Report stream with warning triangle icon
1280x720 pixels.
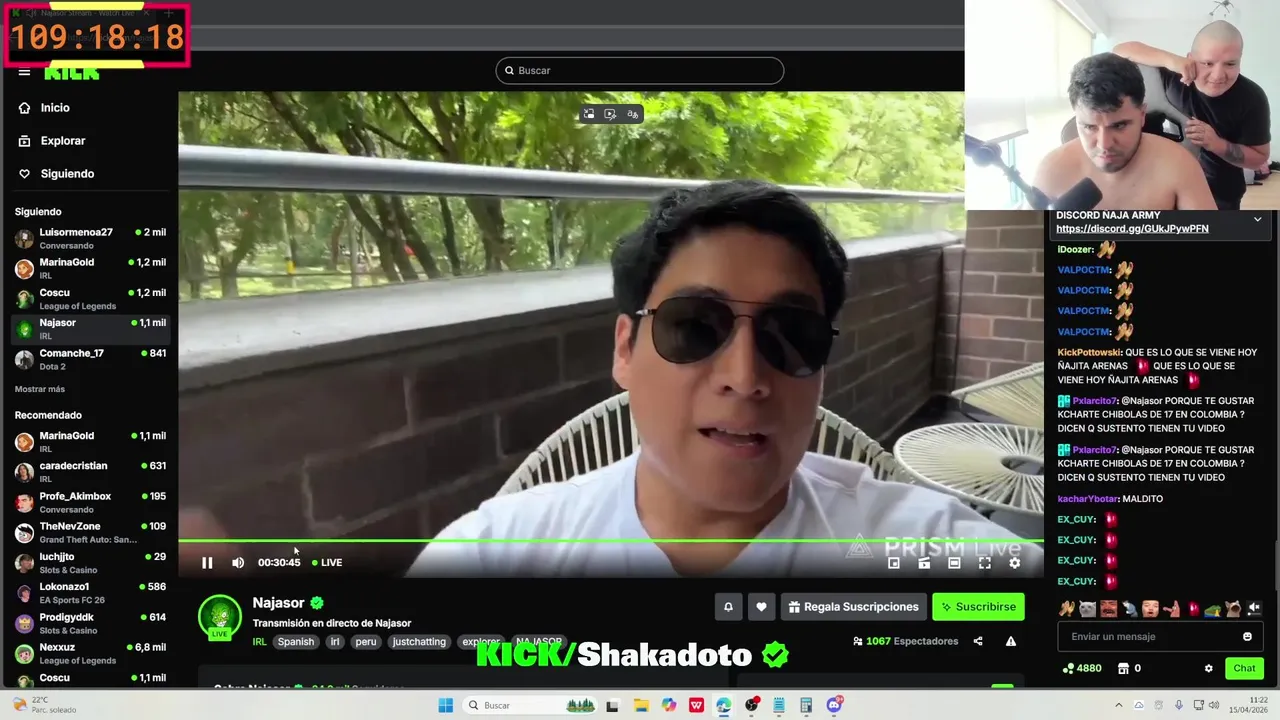pos(1011,641)
